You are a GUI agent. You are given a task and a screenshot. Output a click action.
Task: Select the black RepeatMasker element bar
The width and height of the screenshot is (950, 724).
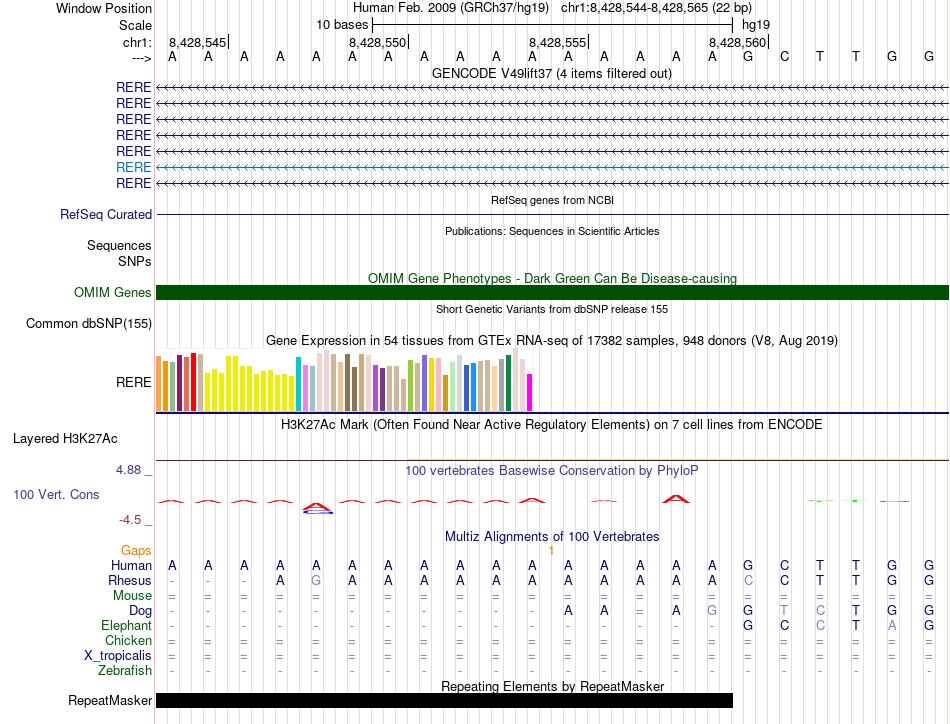444,701
